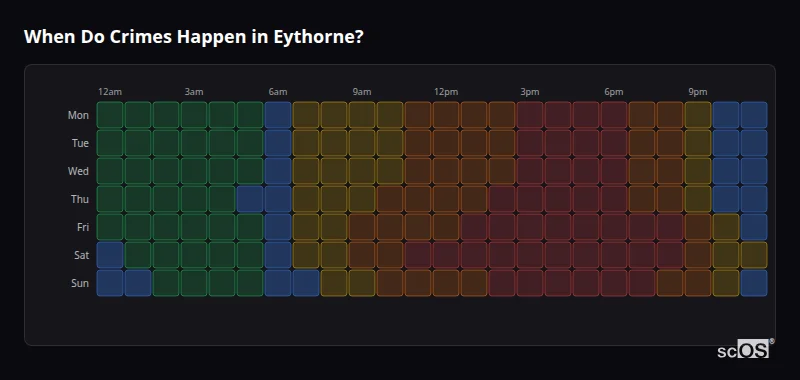Image resolution: width=800 pixels, height=380 pixels.
Task: Click the Sunday 3am green cell
Action: [194, 283]
